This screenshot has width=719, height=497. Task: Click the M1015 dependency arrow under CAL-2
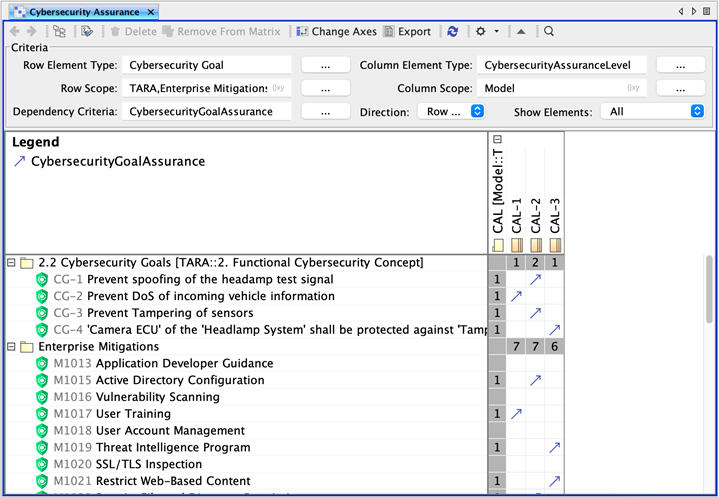coord(535,380)
